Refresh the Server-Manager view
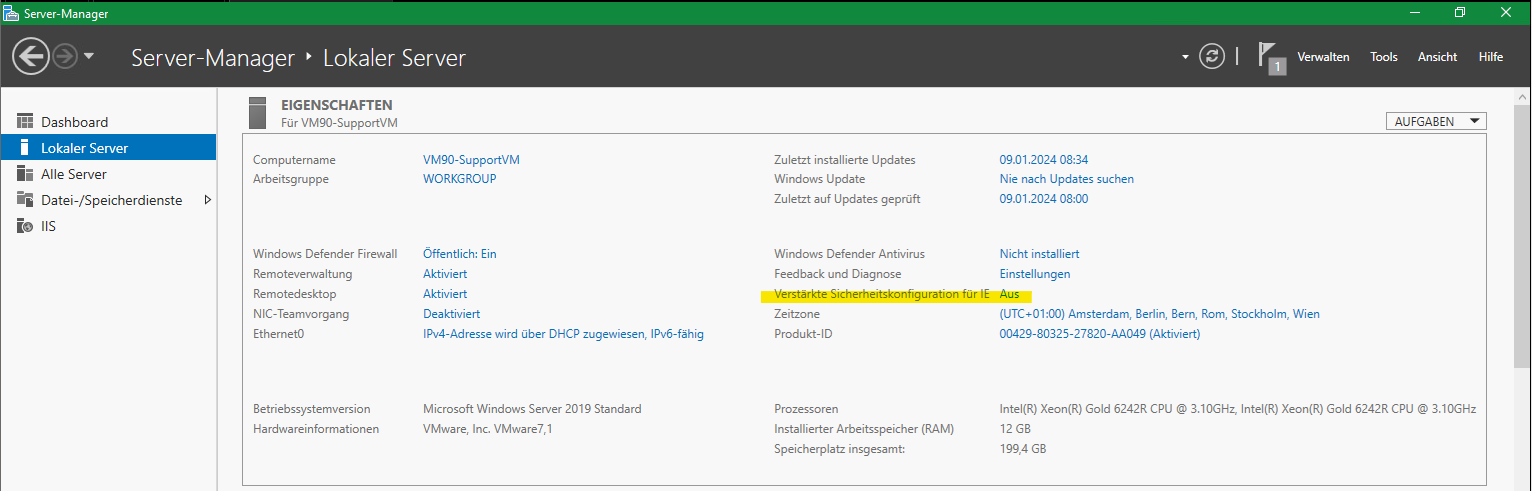This screenshot has width=1533, height=491. tap(1212, 56)
